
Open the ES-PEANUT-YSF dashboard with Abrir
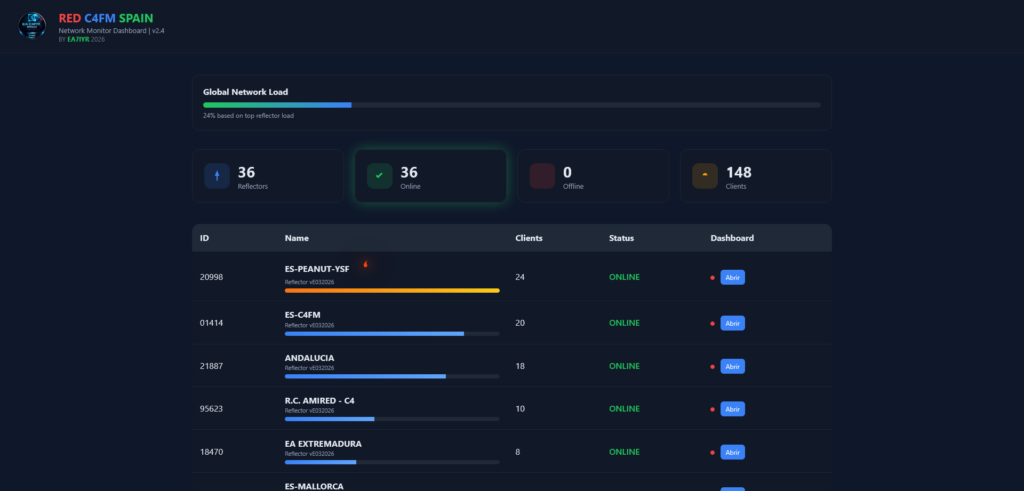(x=733, y=277)
